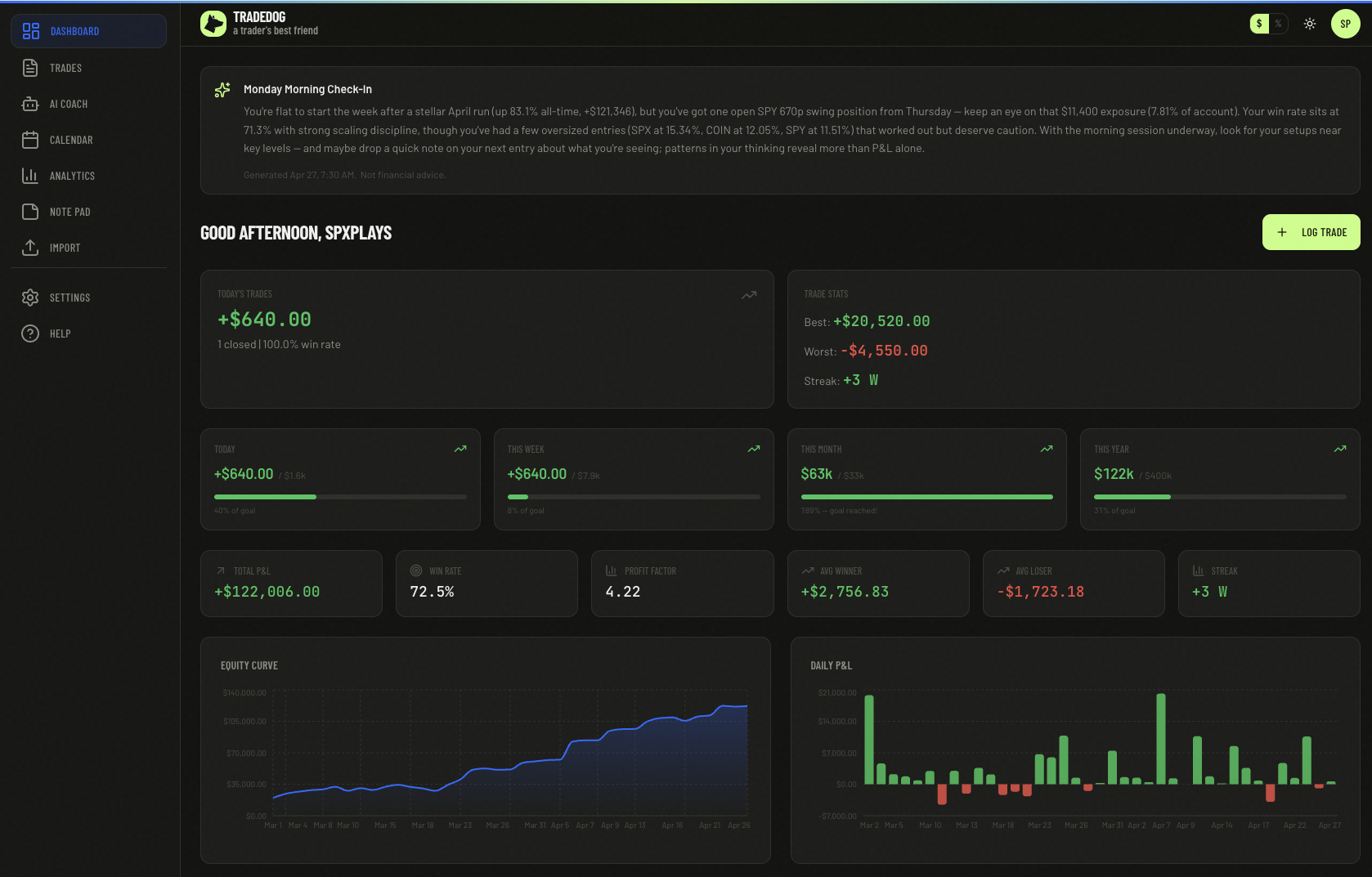Click the Win Rate target icon
Image resolution: width=1372 pixels, height=877 pixels.
click(416, 570)
